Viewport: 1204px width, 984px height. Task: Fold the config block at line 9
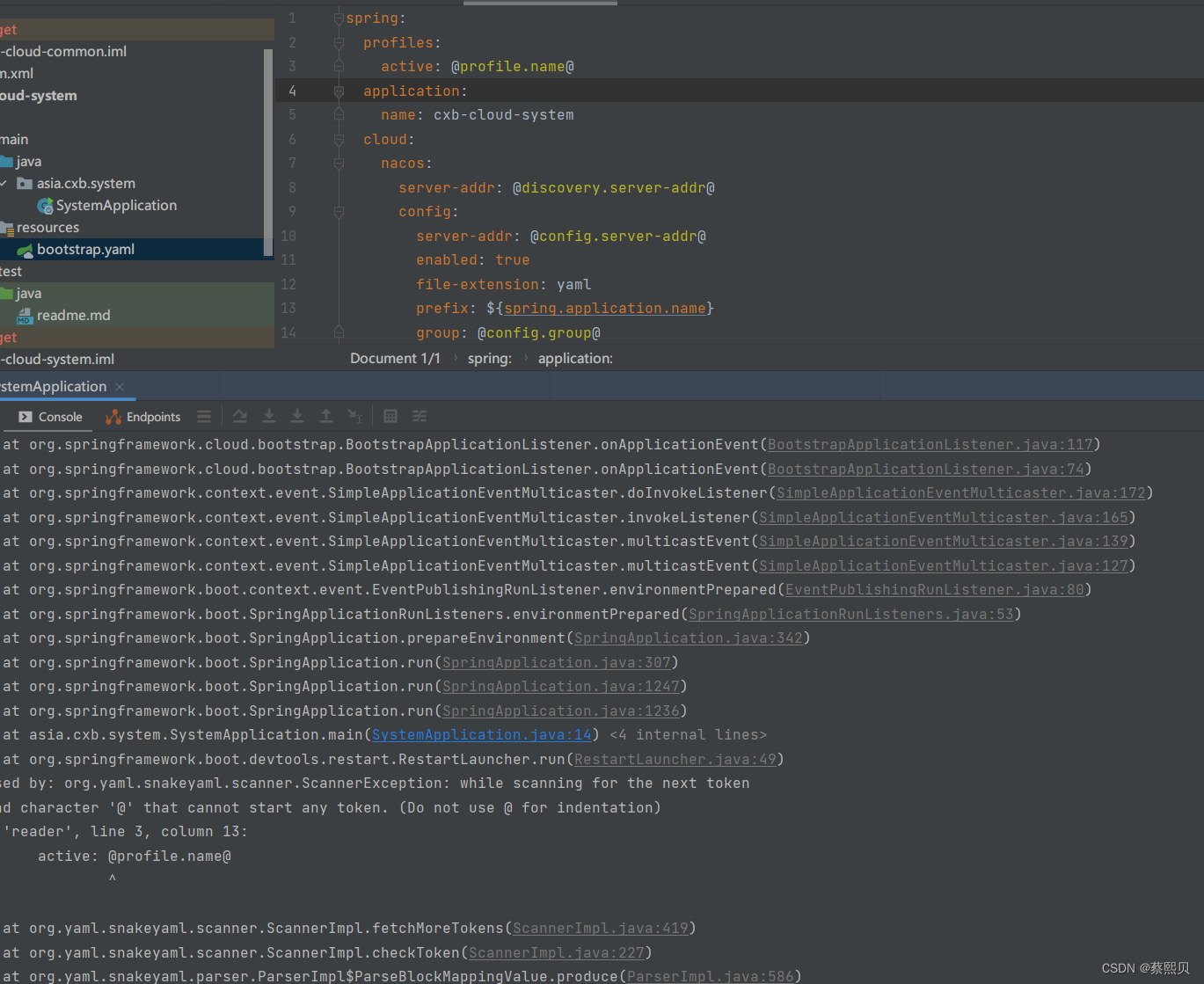tap(339, 212)
